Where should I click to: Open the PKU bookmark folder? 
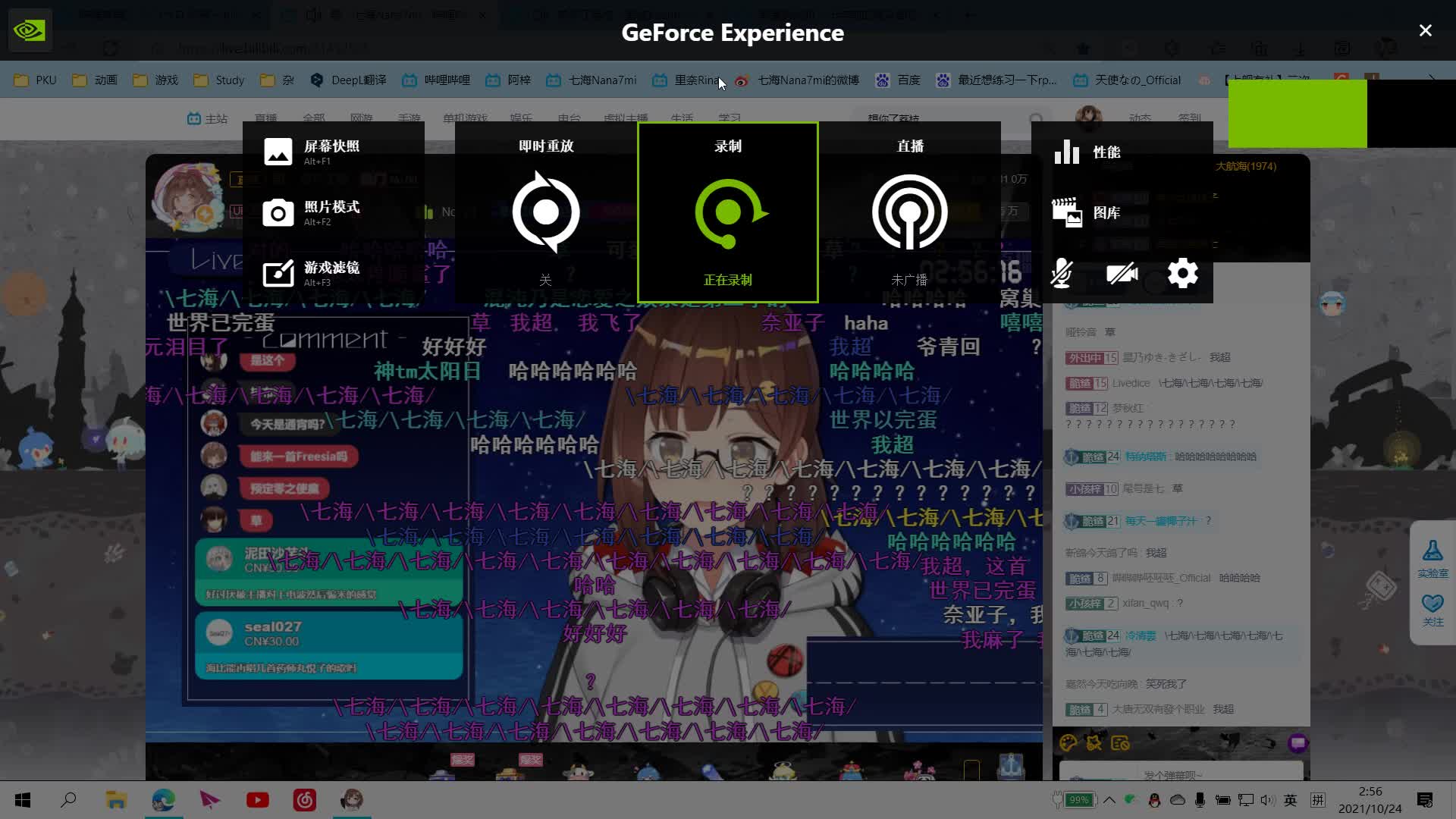point(36,80)
